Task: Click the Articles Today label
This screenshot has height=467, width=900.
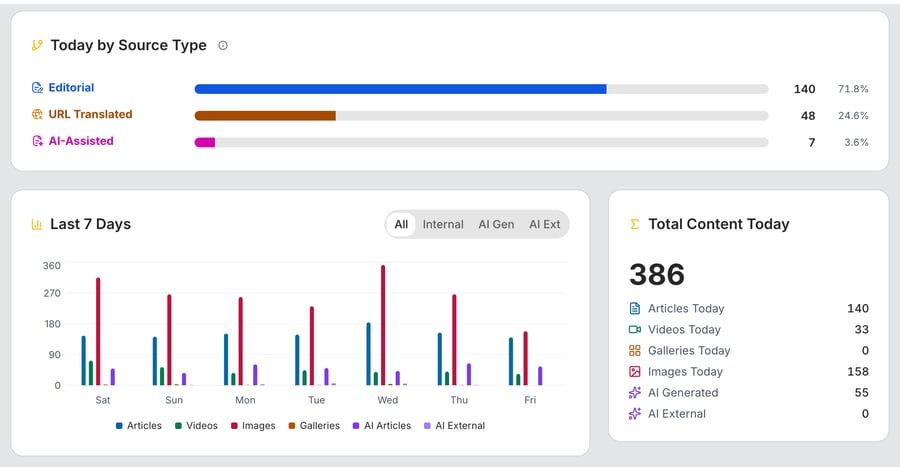Action: pyautogui.click(x=686, y=309)
